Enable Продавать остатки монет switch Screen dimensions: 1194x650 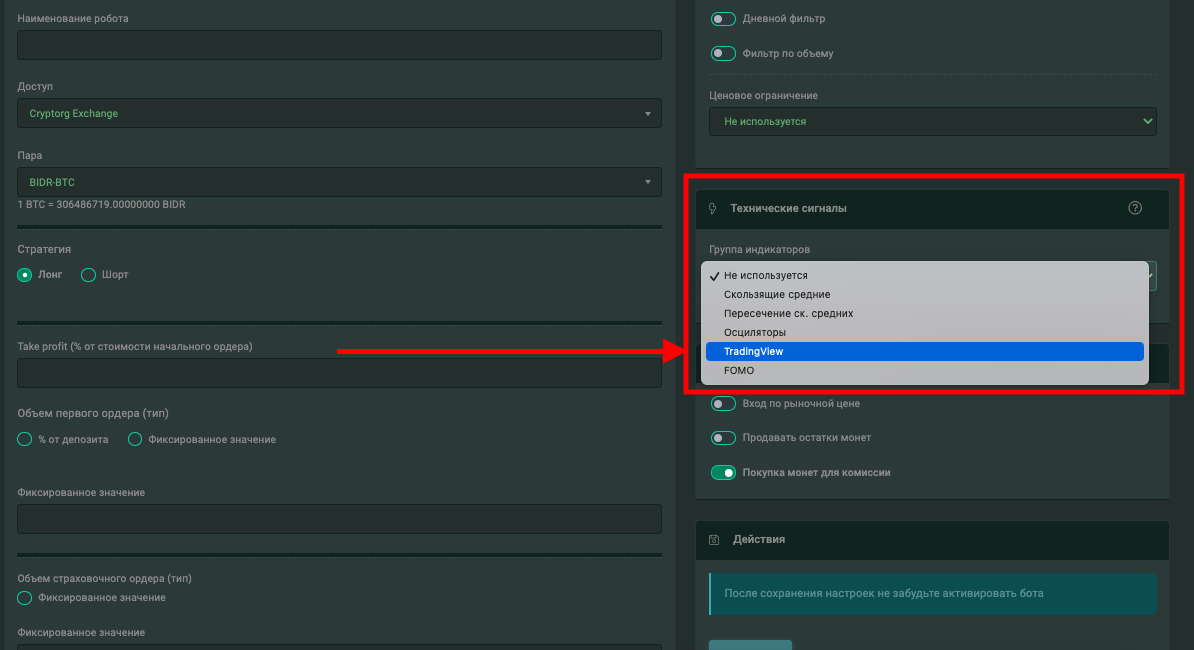[722, 438]
